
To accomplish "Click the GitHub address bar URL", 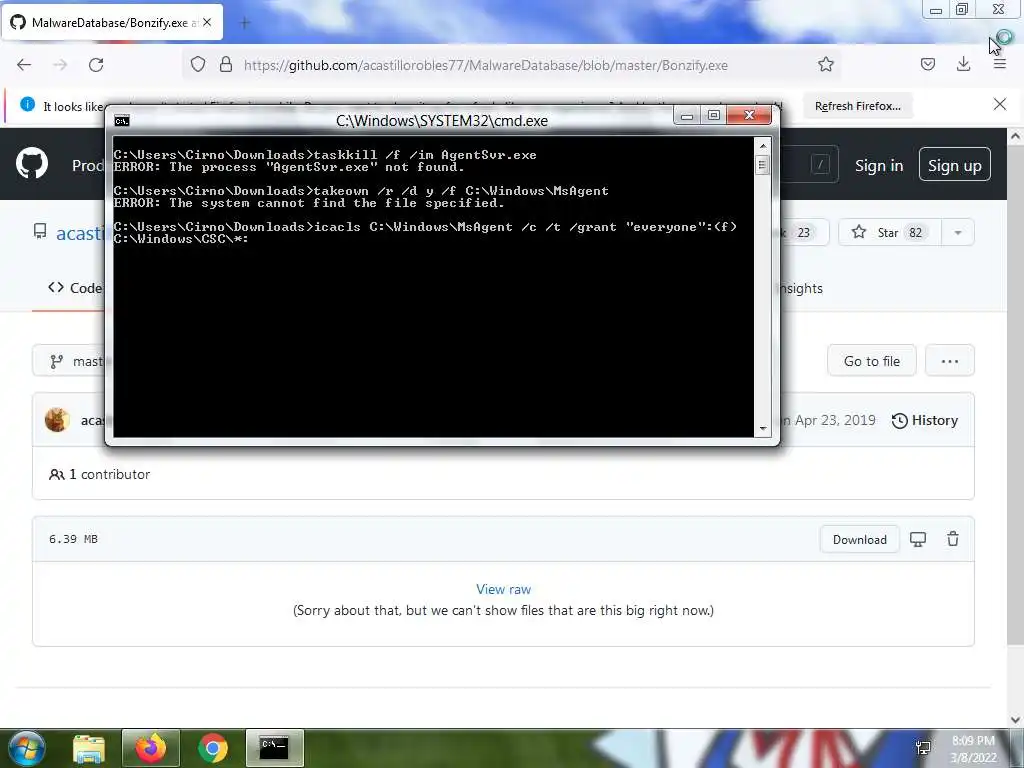I will [x=485, y=65].
